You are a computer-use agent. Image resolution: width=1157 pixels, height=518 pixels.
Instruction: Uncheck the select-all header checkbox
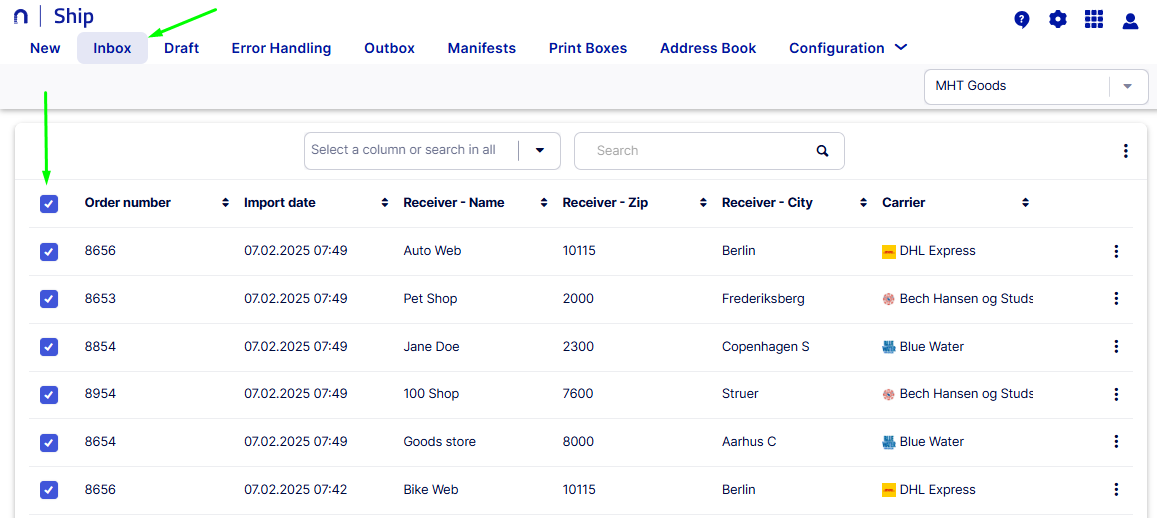(49, 204)
